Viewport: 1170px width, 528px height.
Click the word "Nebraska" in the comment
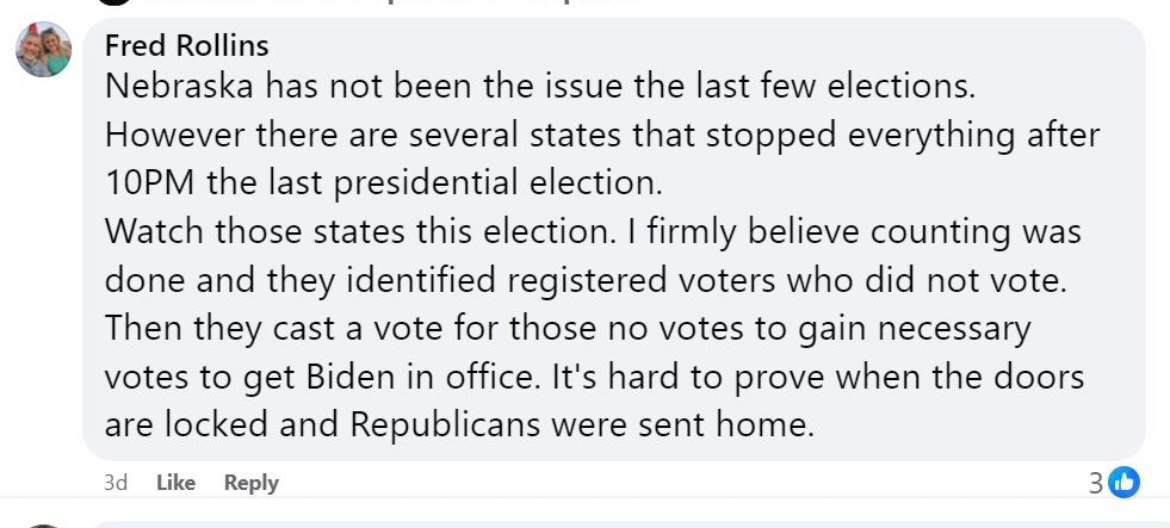click(x=180, y=86)
